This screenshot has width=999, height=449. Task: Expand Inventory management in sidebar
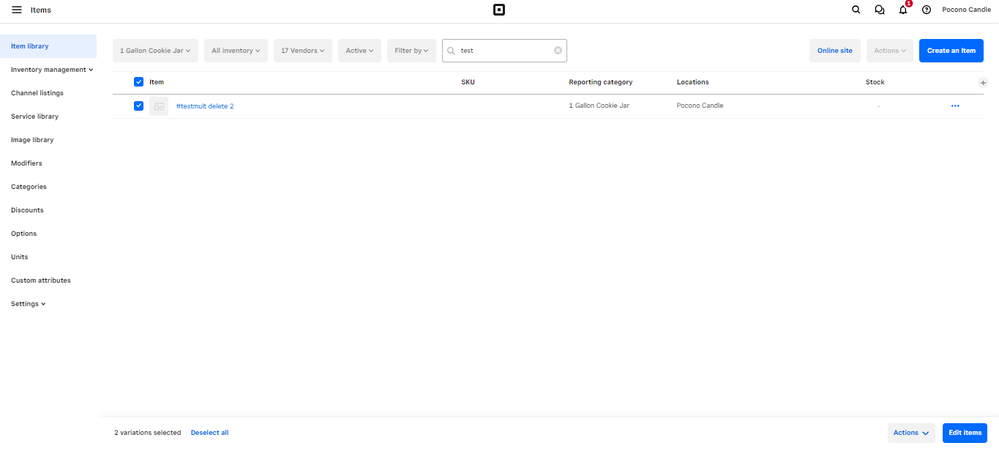pos(52,70)
